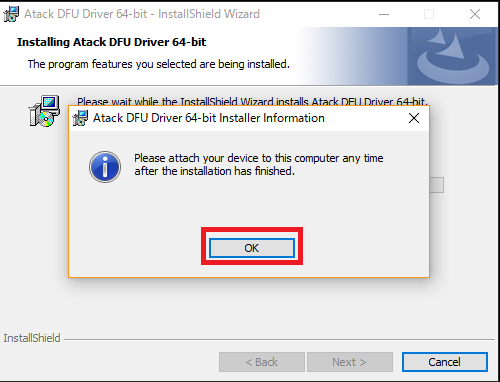Click the 'Installing Atack DFU Driver 64-bit' heading

click(x=112, y=42)
